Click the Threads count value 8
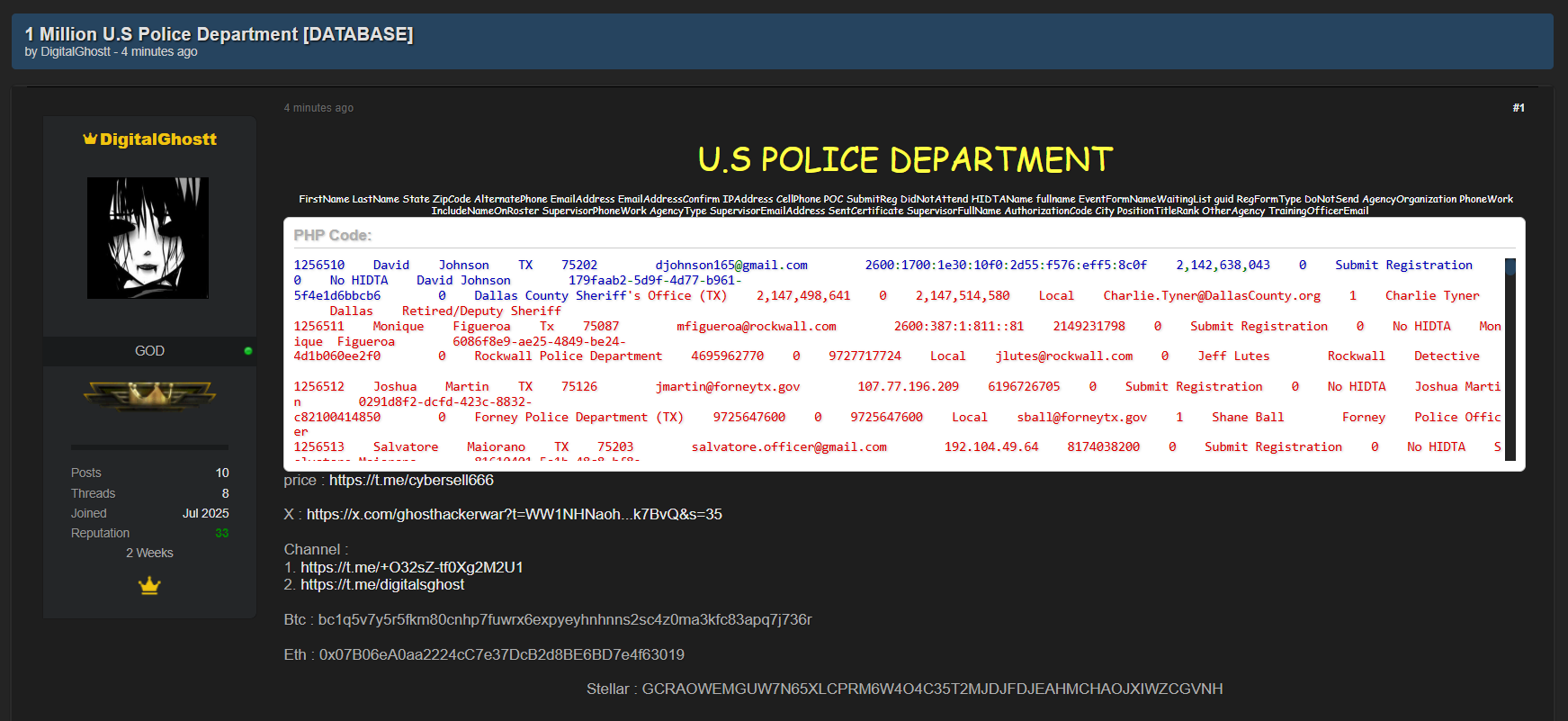Image resolution: width=1568 pixels, height=721 pixels. pos(225,494)
